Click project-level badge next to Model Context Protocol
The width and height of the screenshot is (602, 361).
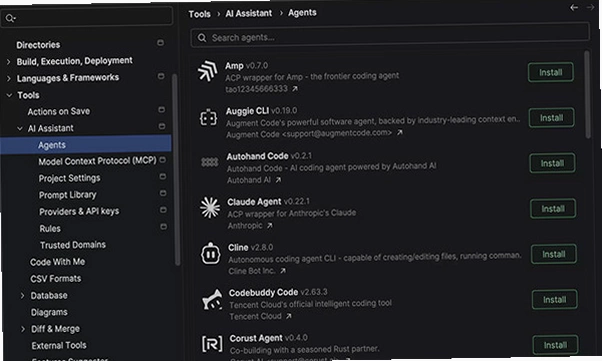(x=162, y=159)
